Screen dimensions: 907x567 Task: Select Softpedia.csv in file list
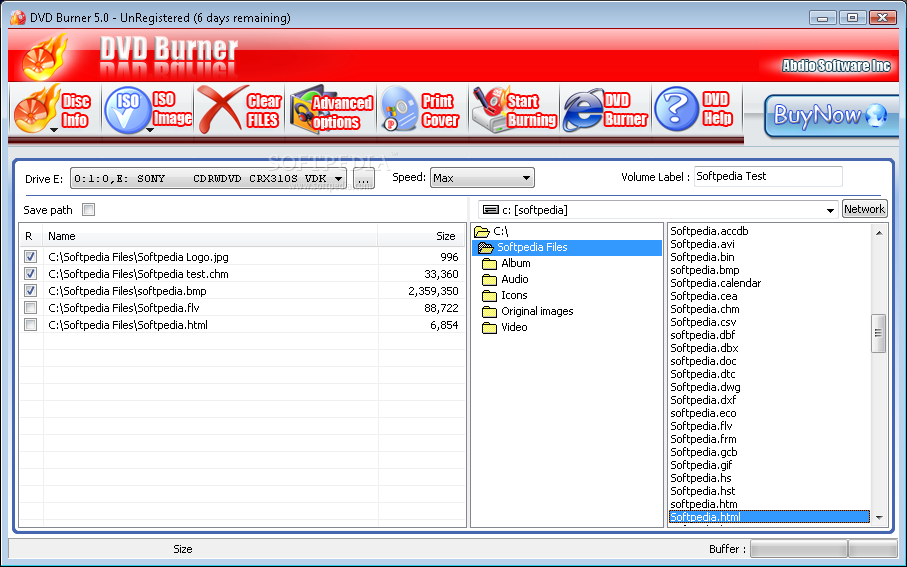703,322
